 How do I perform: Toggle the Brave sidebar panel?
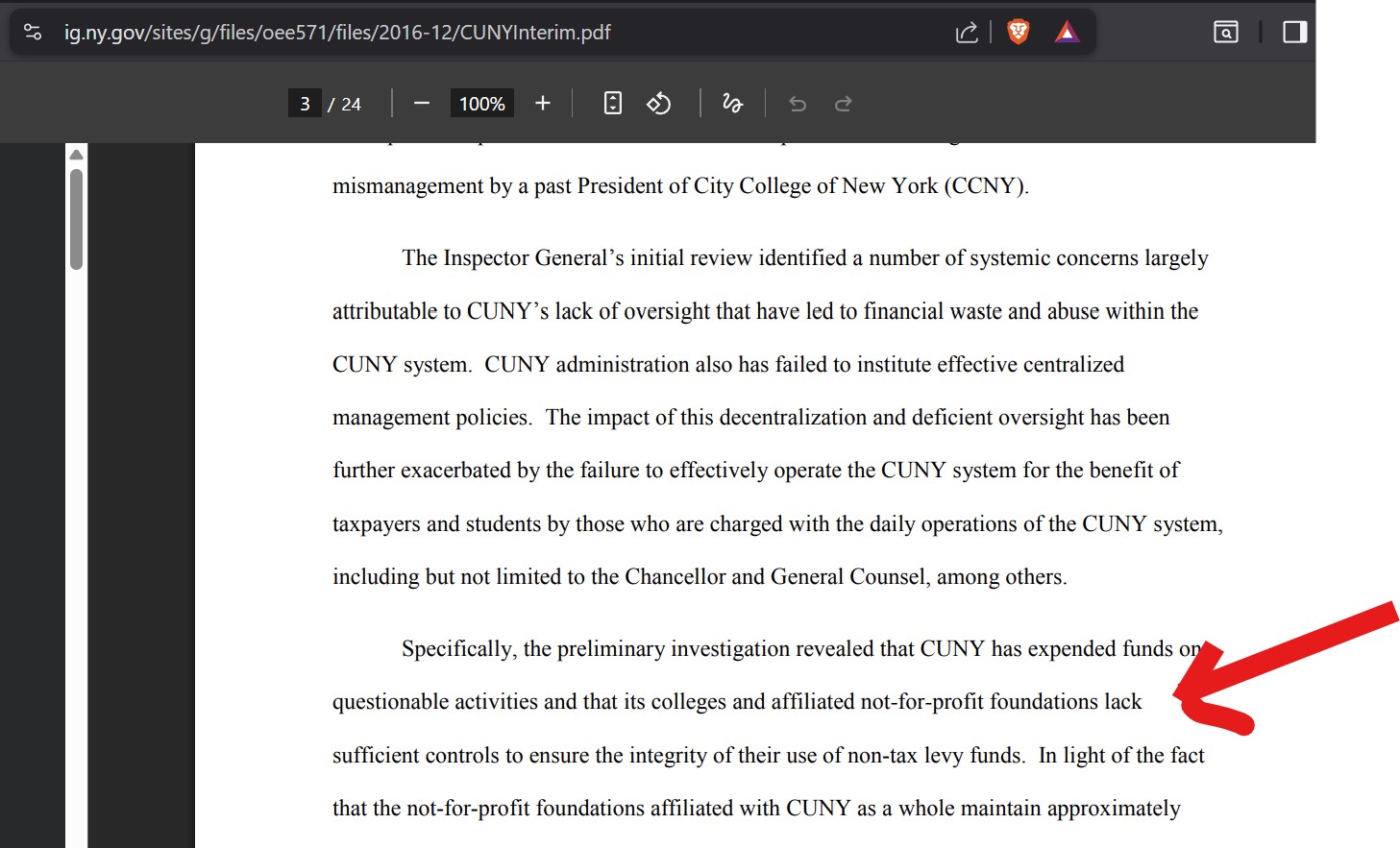(x=1293, y=31)
